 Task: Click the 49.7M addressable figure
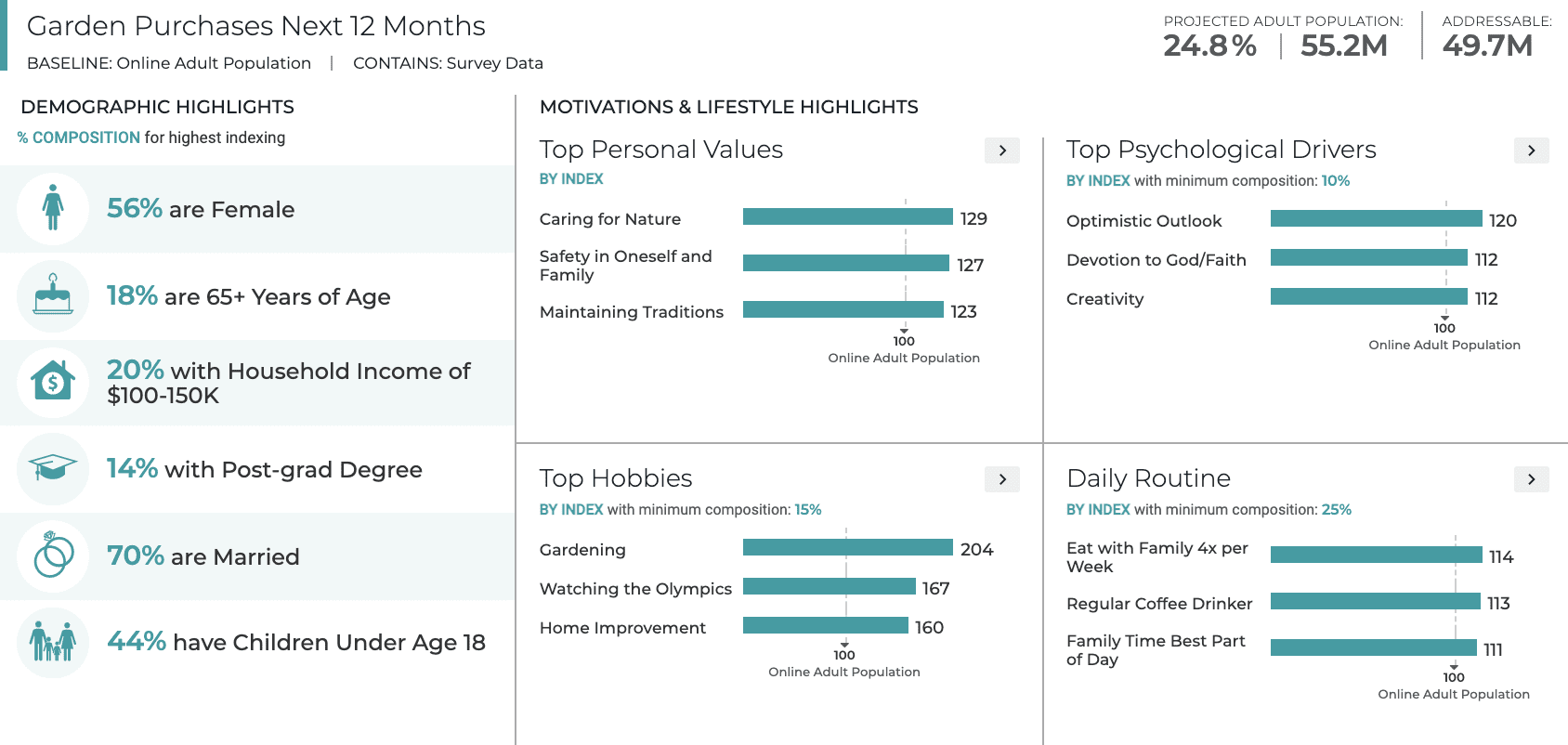pos(1487,46)
